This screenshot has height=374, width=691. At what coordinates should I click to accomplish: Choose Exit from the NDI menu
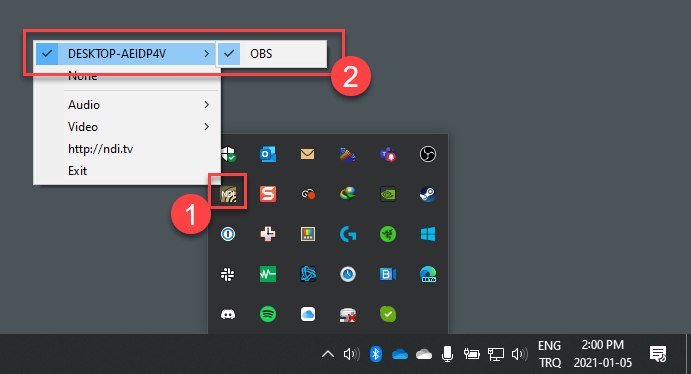[x=127, y=171]
